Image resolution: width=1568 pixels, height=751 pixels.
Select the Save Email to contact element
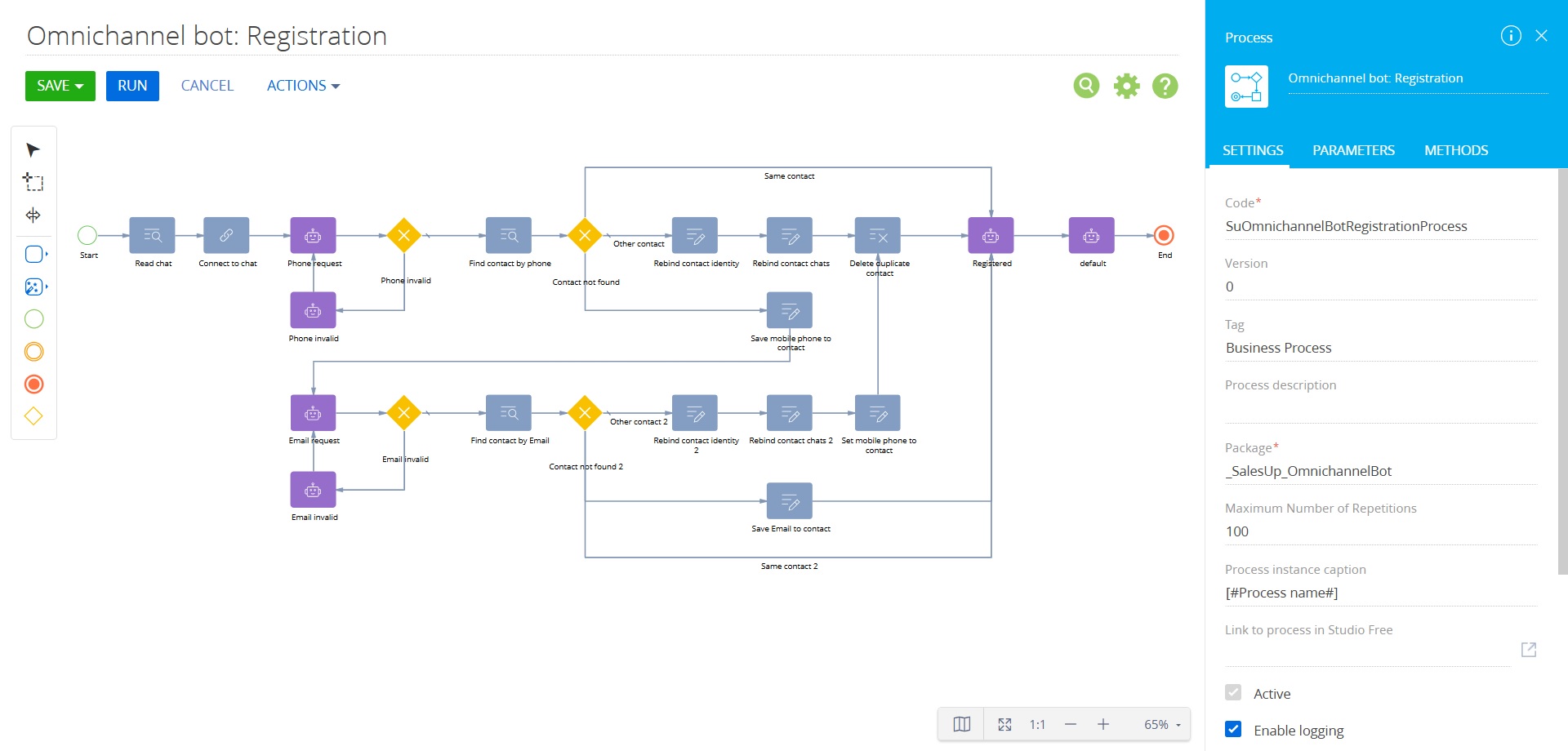(790, 501)
